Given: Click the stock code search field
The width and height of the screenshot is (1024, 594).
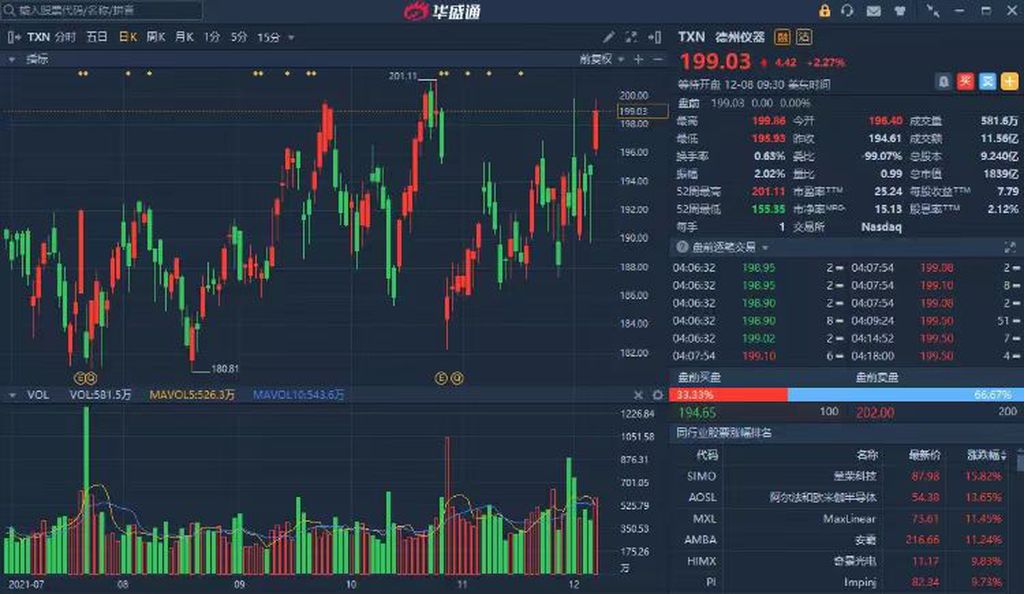Looking at the screenshot, I should [101, 10].
